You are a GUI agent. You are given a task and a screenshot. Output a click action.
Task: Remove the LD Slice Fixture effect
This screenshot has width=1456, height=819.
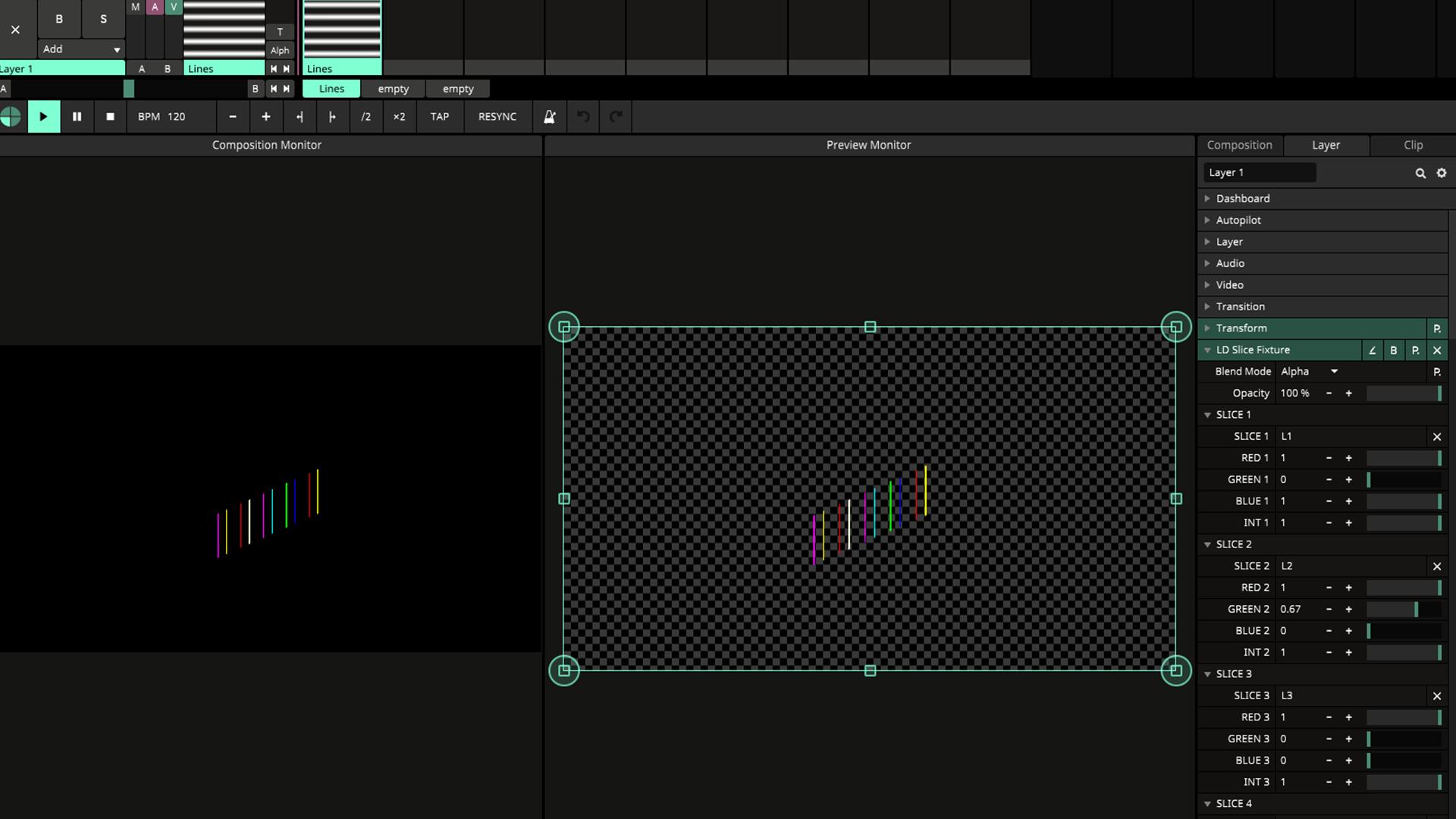(x=1436, y=350)
